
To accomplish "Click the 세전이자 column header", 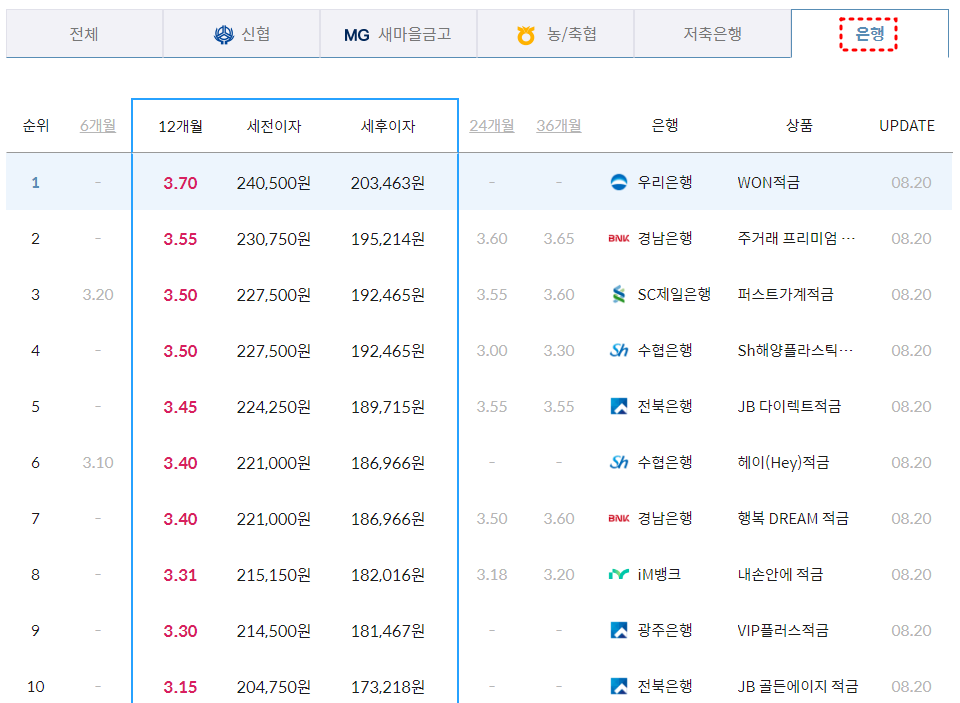I will 274,126.
